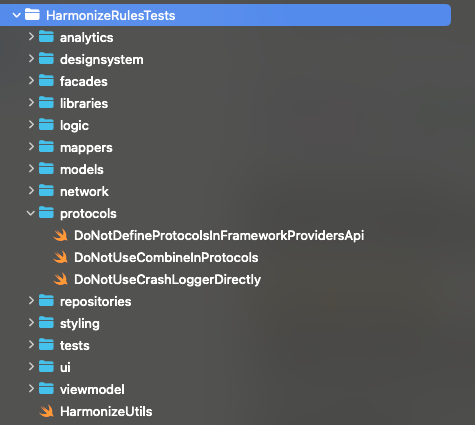Click the Swift icon beside HarmonizeUtils
This screenshot has height=425, width=475.
pyautogui.click(x=46, y=411)
